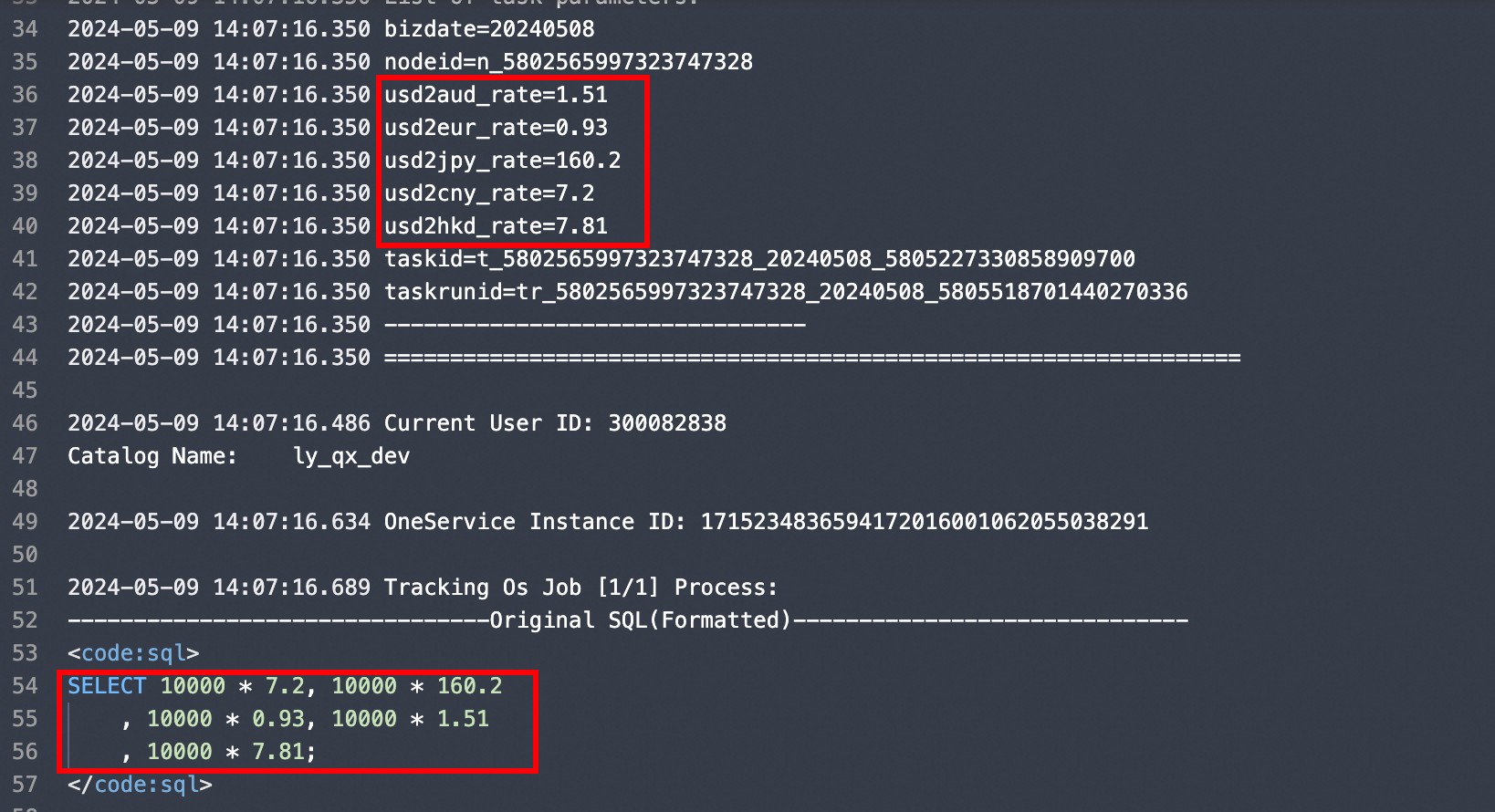1495x812 pixels.
Task: Click the SELECT keyword in the SQL
Action: 107,686
